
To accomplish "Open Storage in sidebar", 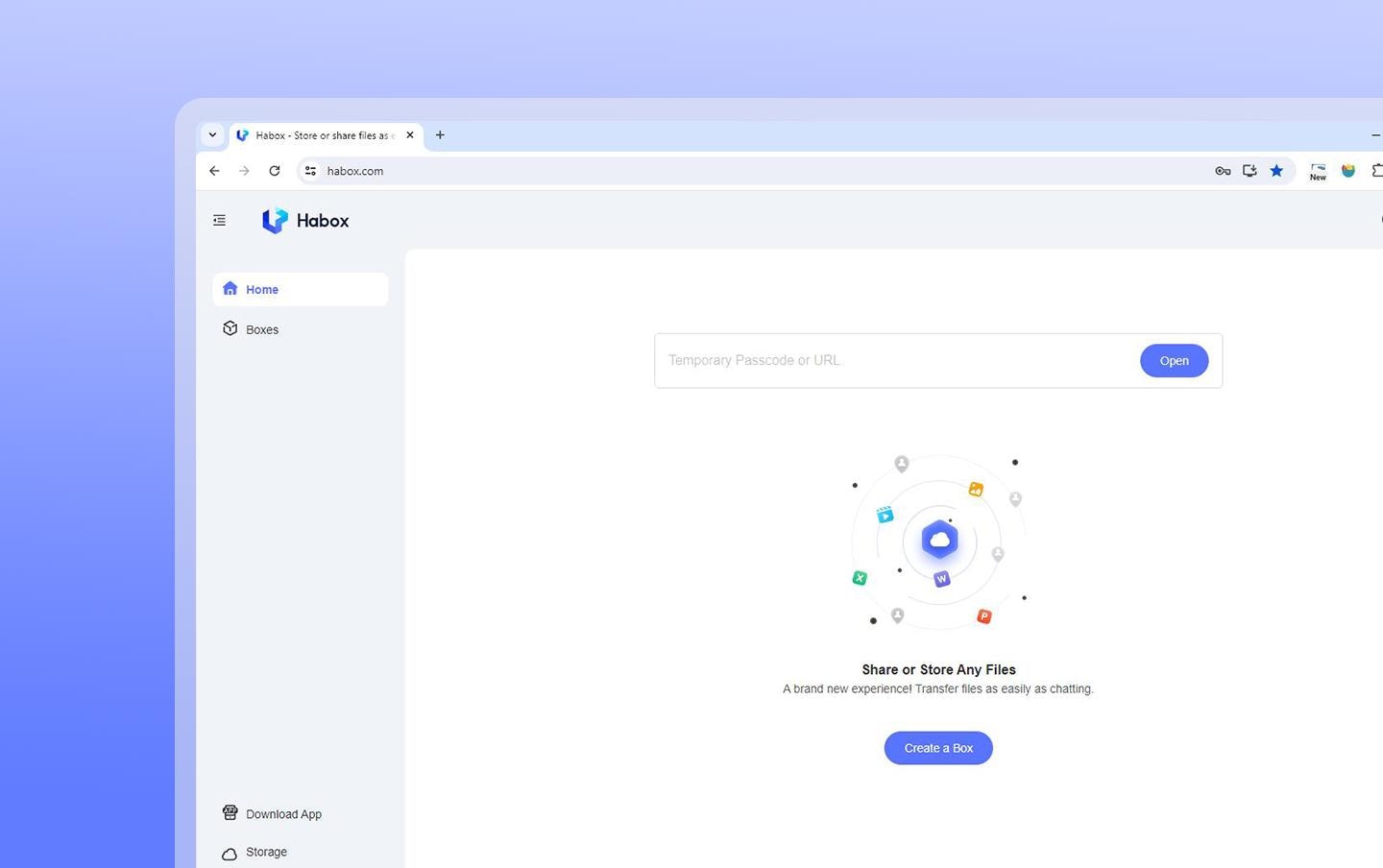I will pyautogui.click(x=300, y=852).
